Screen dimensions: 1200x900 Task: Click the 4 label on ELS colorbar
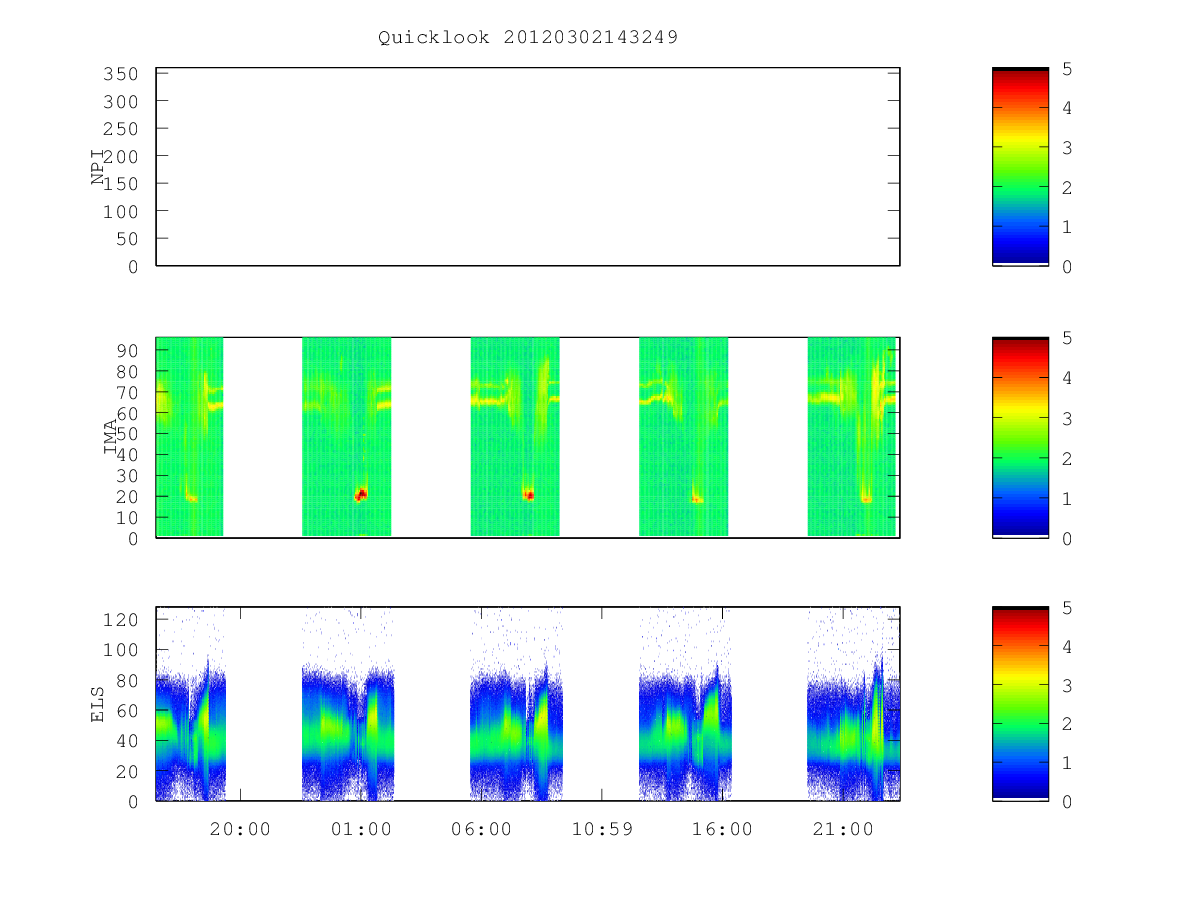(x=1067, y=646)
